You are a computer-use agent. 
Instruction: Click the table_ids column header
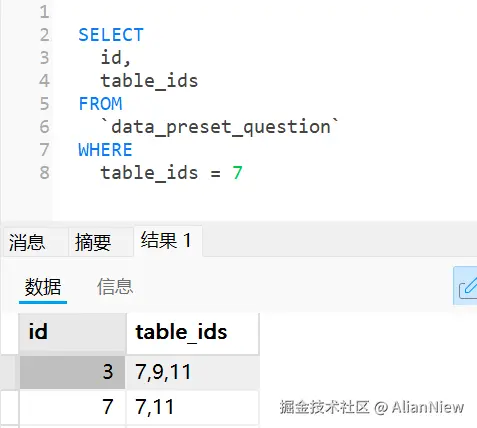pos(193,332)
